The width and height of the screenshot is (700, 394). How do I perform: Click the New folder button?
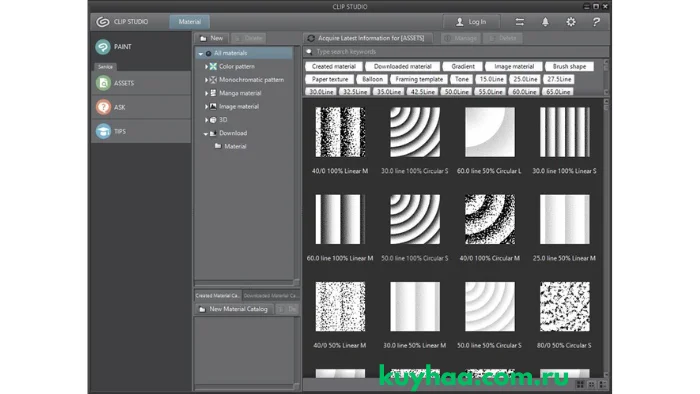pyautogui.click(x=212, y=38)
